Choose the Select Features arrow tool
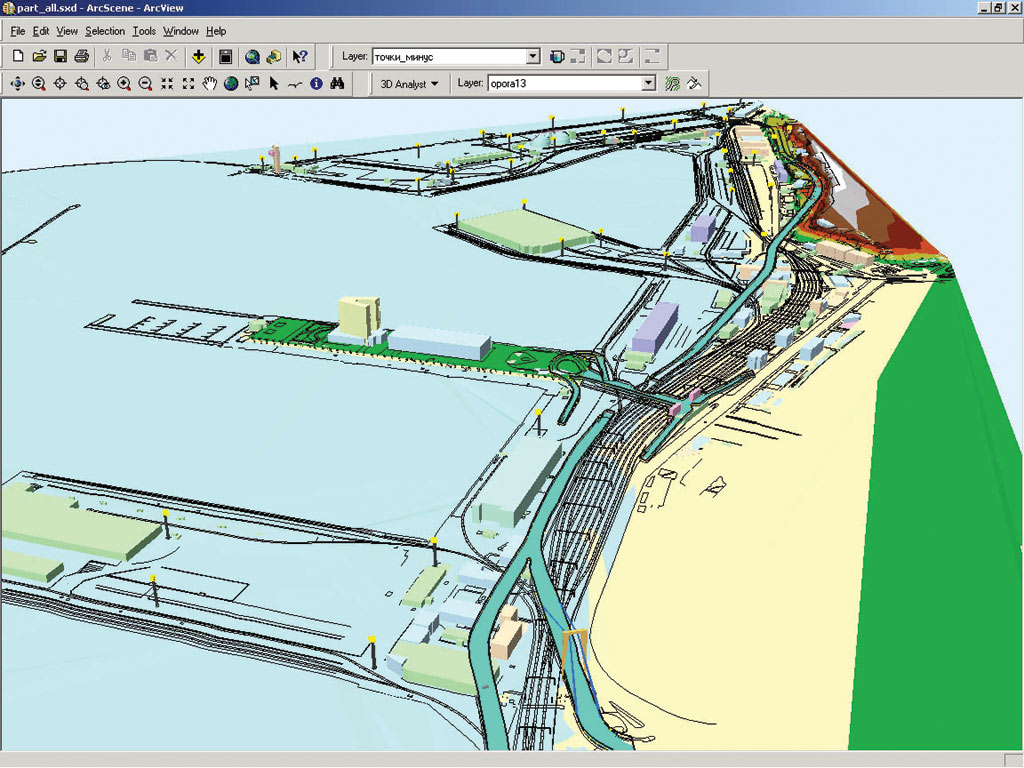Viewport: 1024px width, 768px height. click(273, 84)
